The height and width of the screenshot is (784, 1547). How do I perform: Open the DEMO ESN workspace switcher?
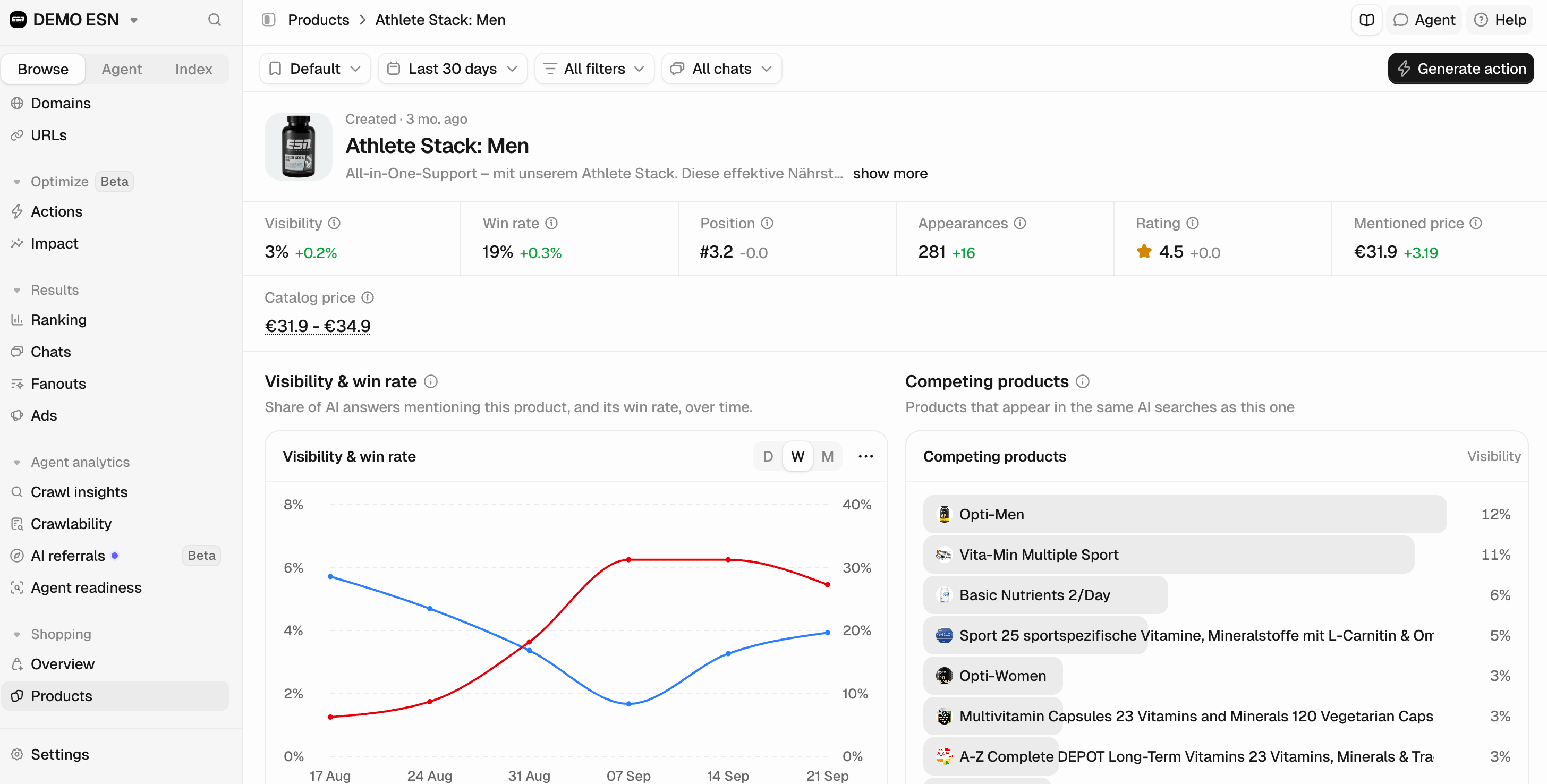click(x=74, y=20)
